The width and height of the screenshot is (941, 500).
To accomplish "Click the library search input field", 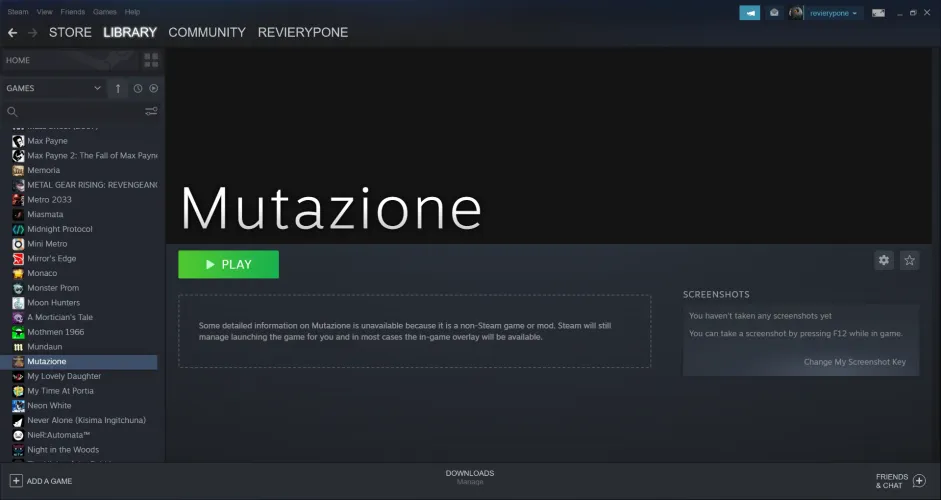I will point(75,112).
